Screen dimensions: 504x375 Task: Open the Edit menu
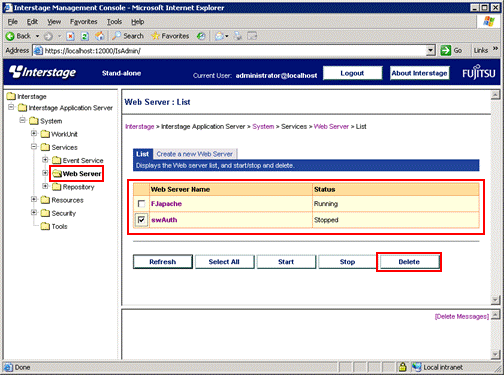coord(32,22)
